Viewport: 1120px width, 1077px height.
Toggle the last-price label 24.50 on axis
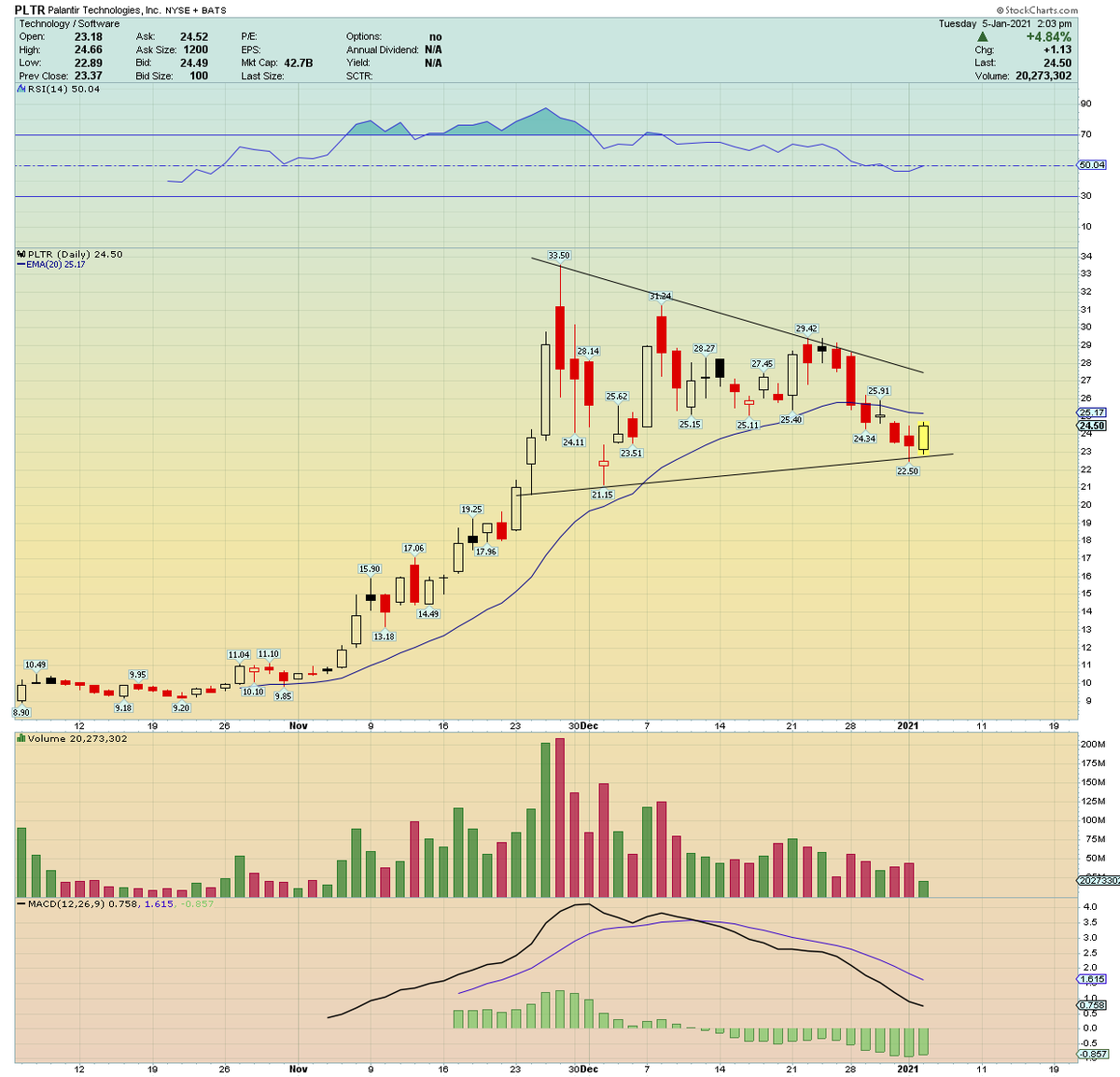(1090, 425)
